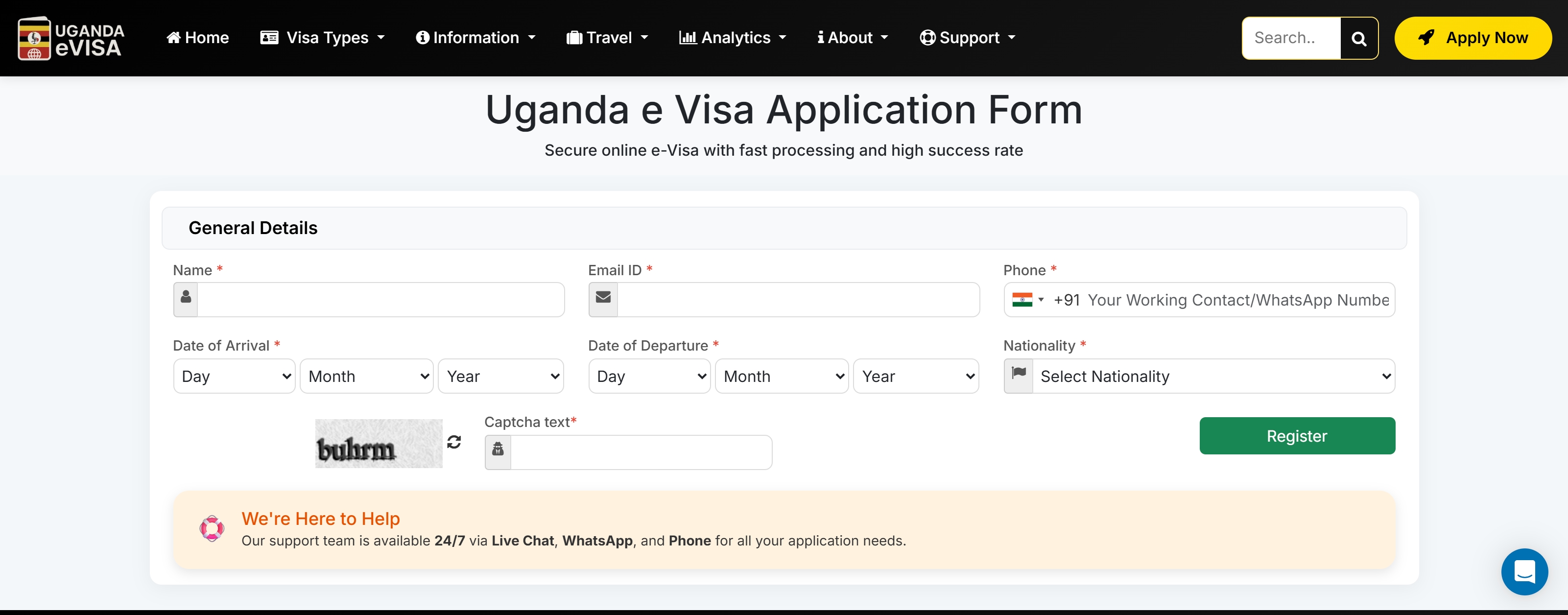Viewport: 1568px width, 615px height.
Task: Click the search magnifier icon button
Action: [x=1358, y=38]
